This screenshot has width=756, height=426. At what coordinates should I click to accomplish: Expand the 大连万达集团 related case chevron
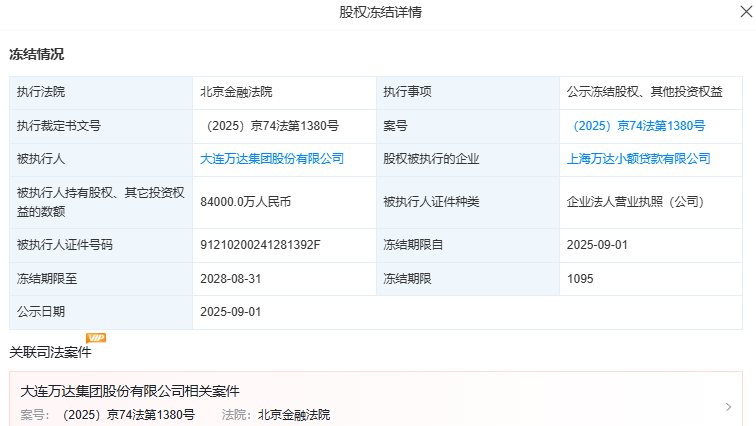[x=728, y=407]
